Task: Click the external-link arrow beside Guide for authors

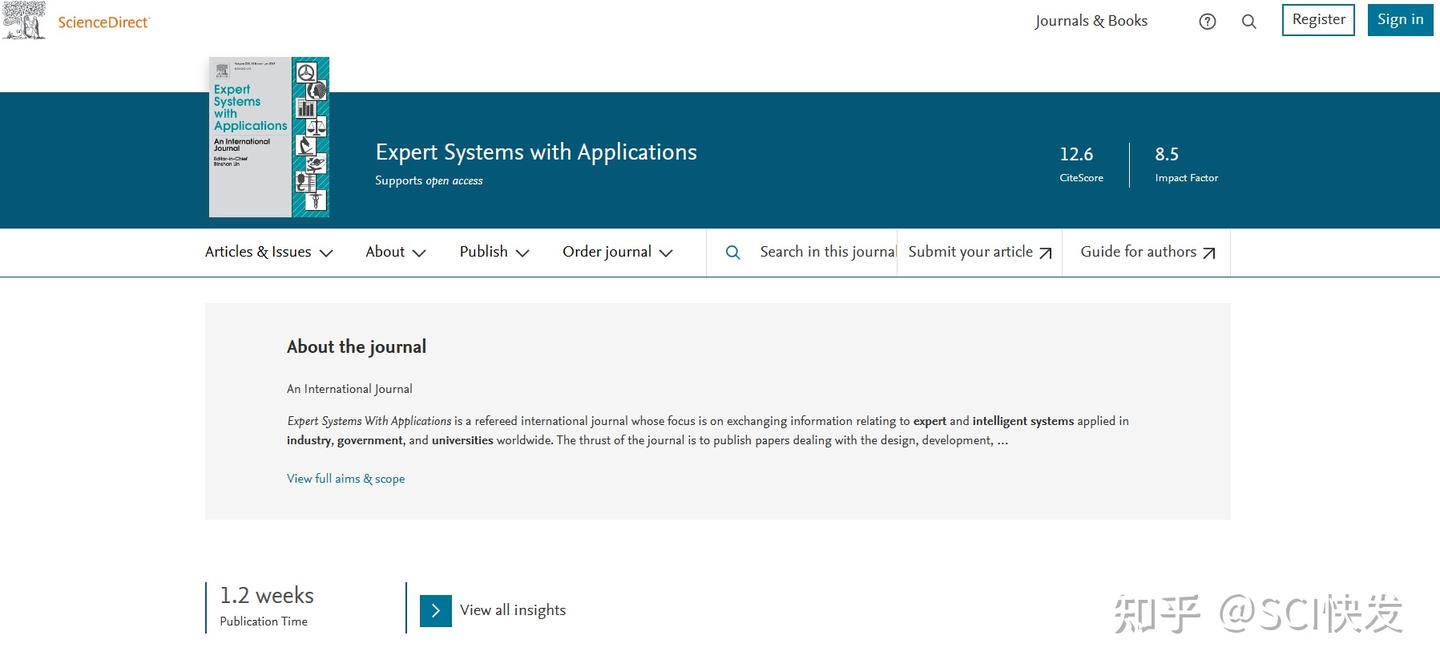Action: coord(1209,252)
